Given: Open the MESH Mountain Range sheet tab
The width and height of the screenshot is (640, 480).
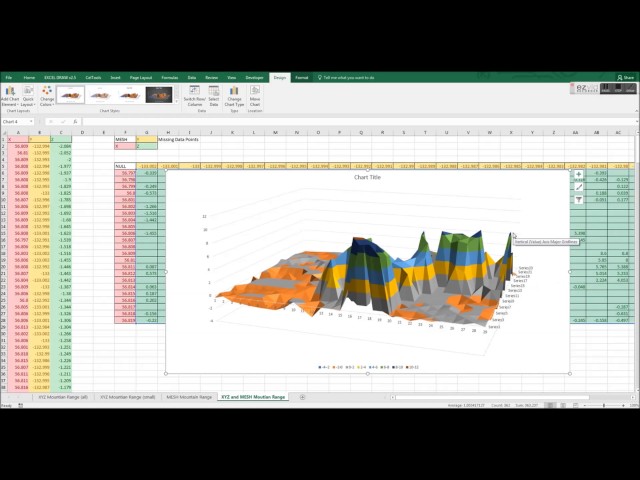Looking at the screenshot, I should pyautogui.click(x=189, y=397).
